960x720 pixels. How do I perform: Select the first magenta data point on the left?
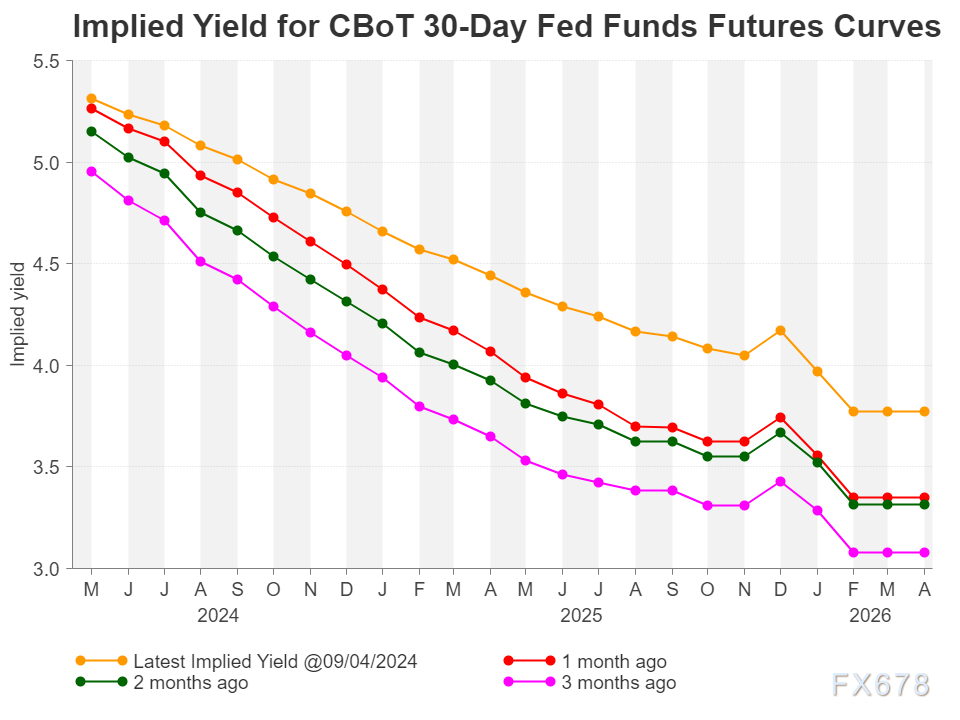91,171
